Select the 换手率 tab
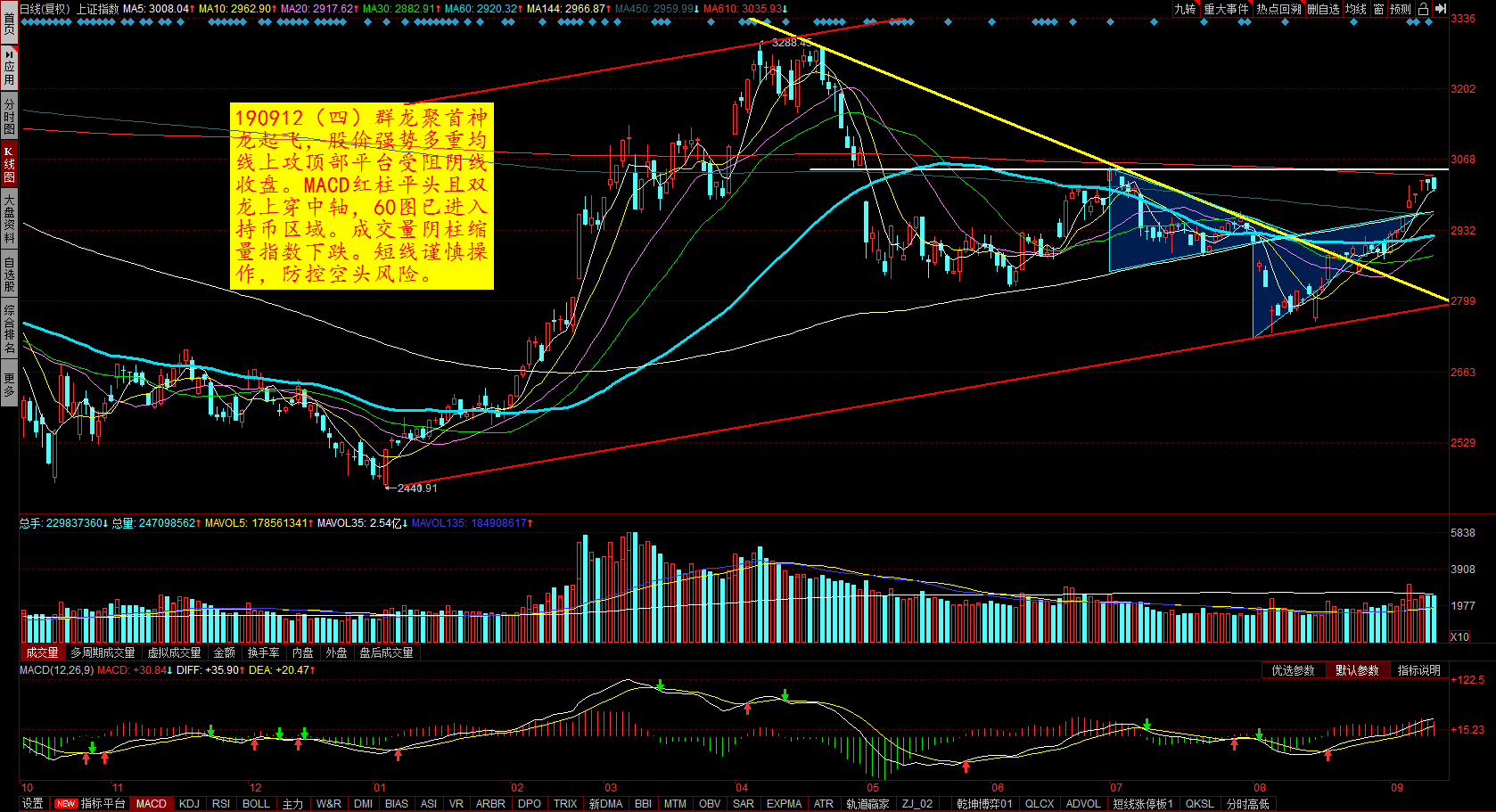Screen dimensions: 1496x812 264,652
